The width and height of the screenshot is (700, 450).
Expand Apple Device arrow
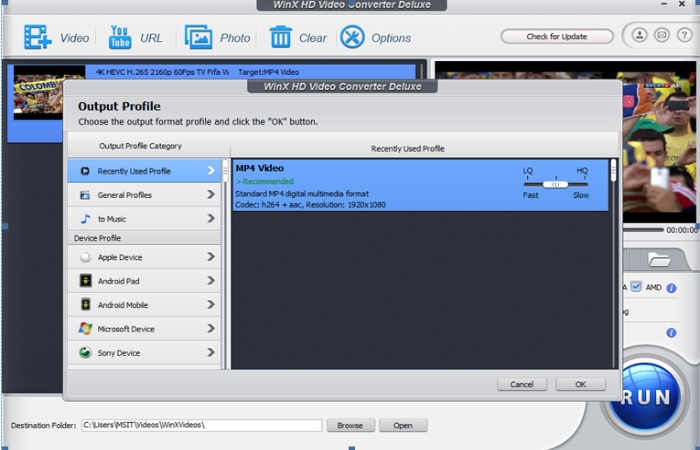pyautogui.click(x=211, y=257)
